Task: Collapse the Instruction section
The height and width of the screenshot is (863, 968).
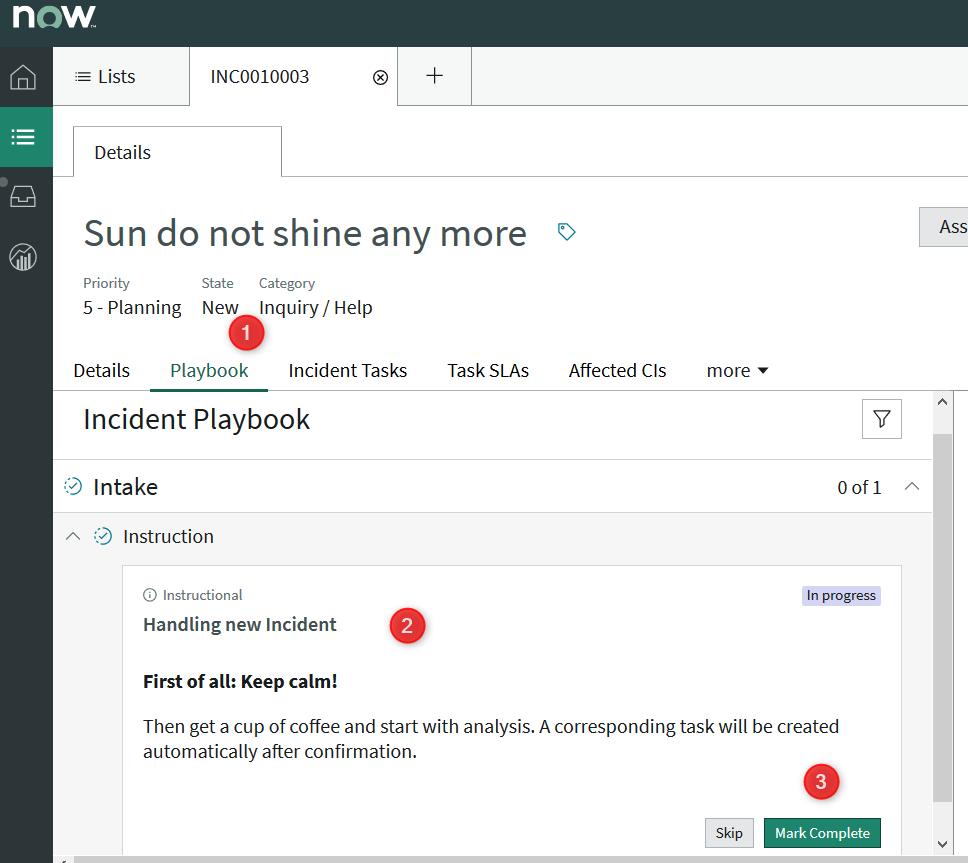Action: tap(72, 536)
